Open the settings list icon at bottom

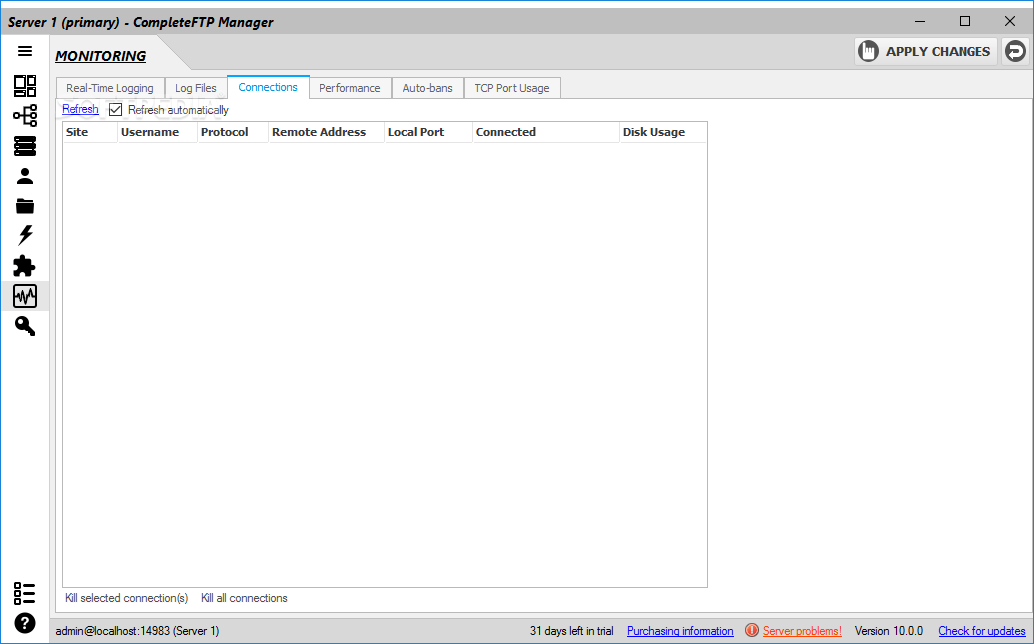pyautogui.click(x=25, y=593)
